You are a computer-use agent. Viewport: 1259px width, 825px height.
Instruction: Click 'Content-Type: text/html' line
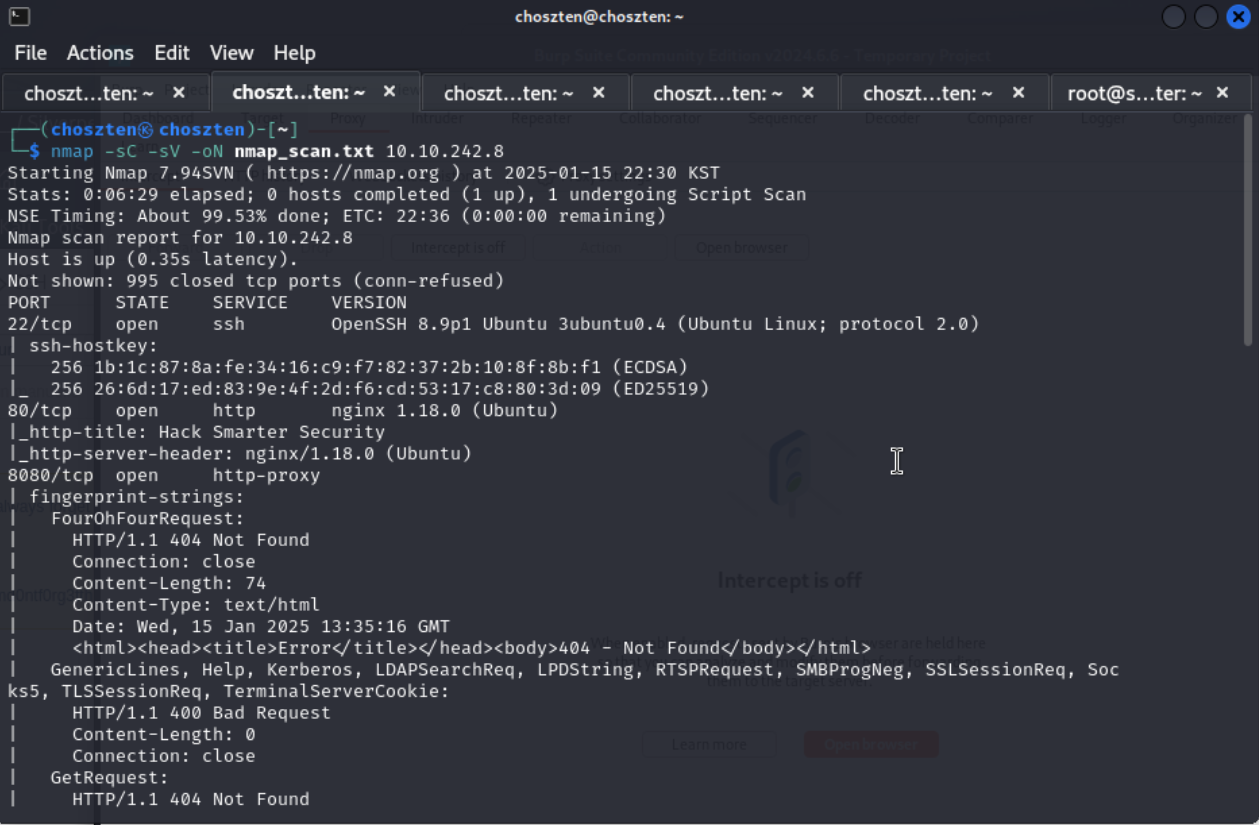[196, 605]
